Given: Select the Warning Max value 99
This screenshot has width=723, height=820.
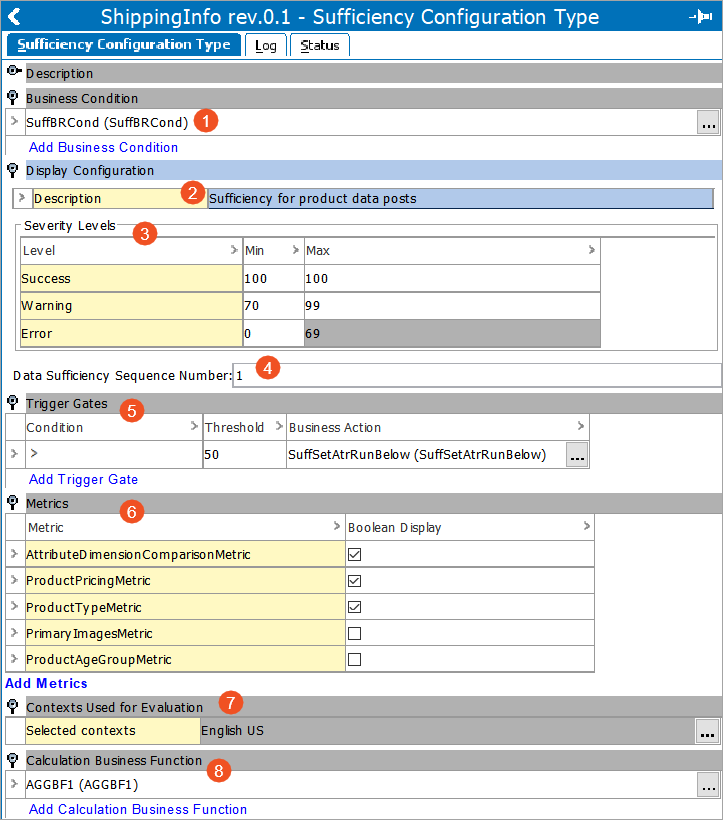Looking at the screenshot, I should click(452, 305).
